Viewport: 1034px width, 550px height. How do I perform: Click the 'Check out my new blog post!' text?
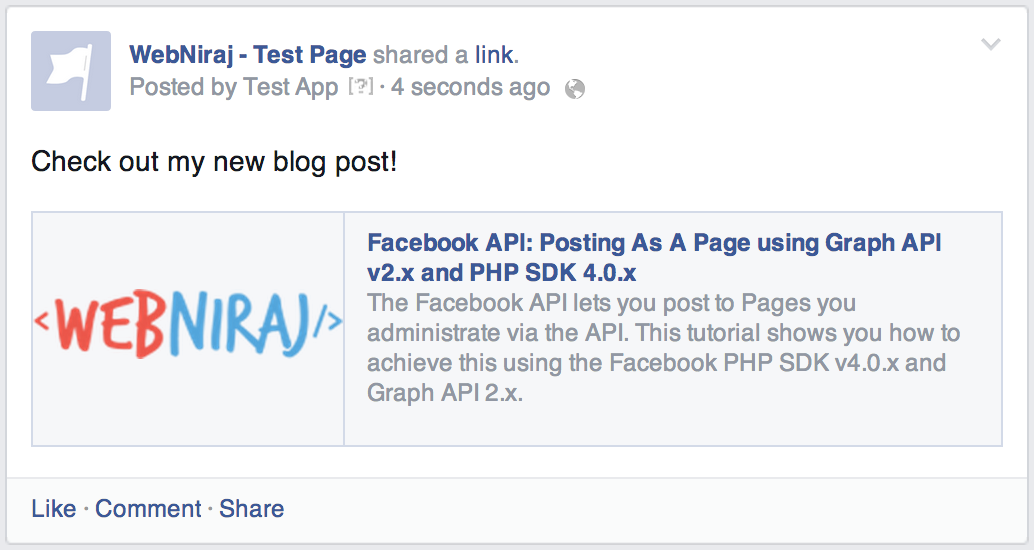click(x=214, y=162)
